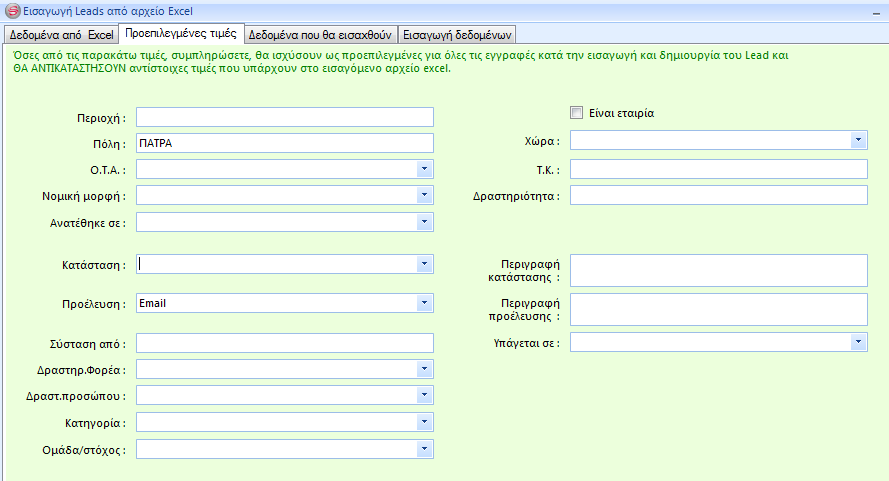Image resolution: width=889 pixels, height=481 pixels.
Task: Click the 'Σύσταση από' input field
Action: coord(285,343)
